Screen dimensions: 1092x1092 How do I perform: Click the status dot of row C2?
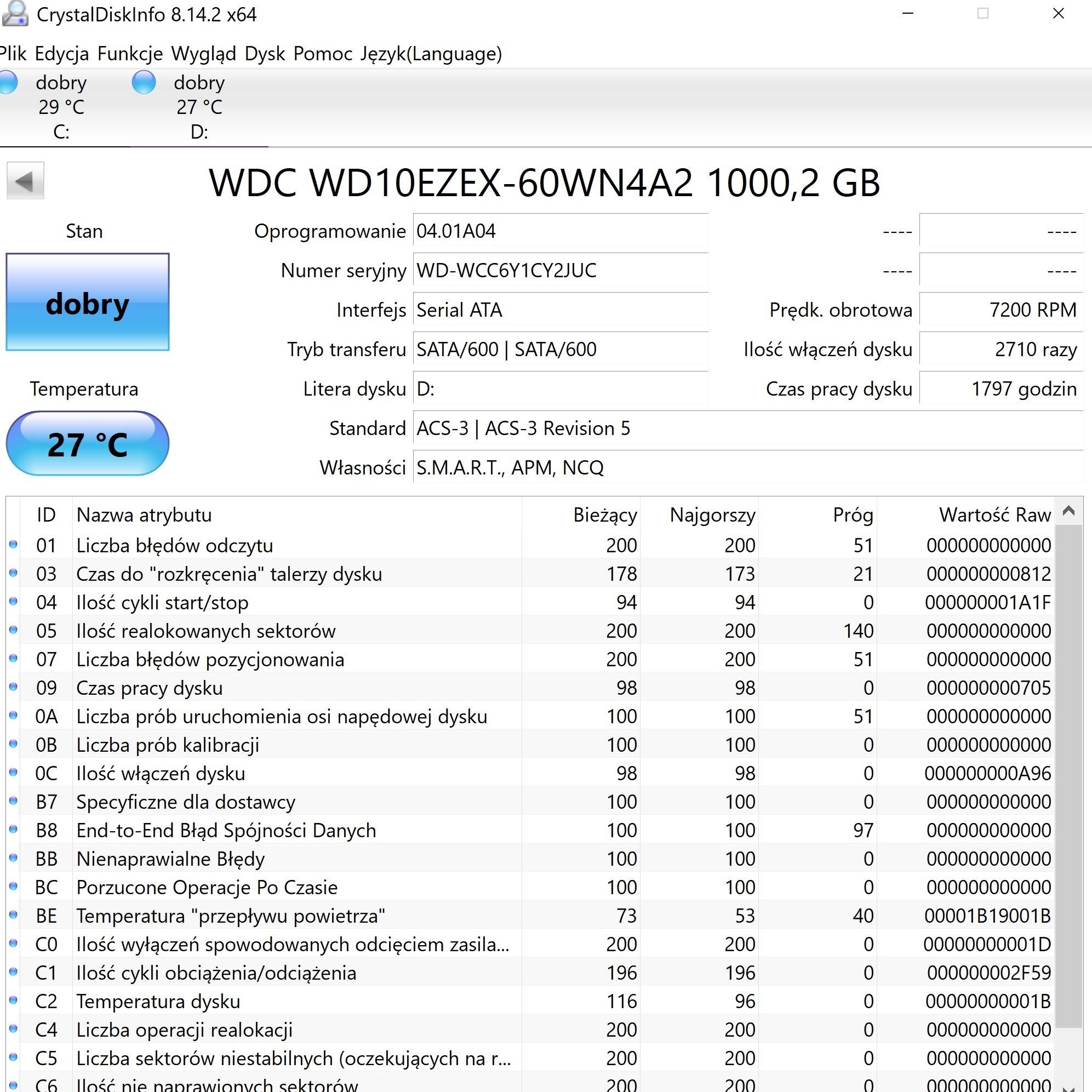[x=13, y=1000]
